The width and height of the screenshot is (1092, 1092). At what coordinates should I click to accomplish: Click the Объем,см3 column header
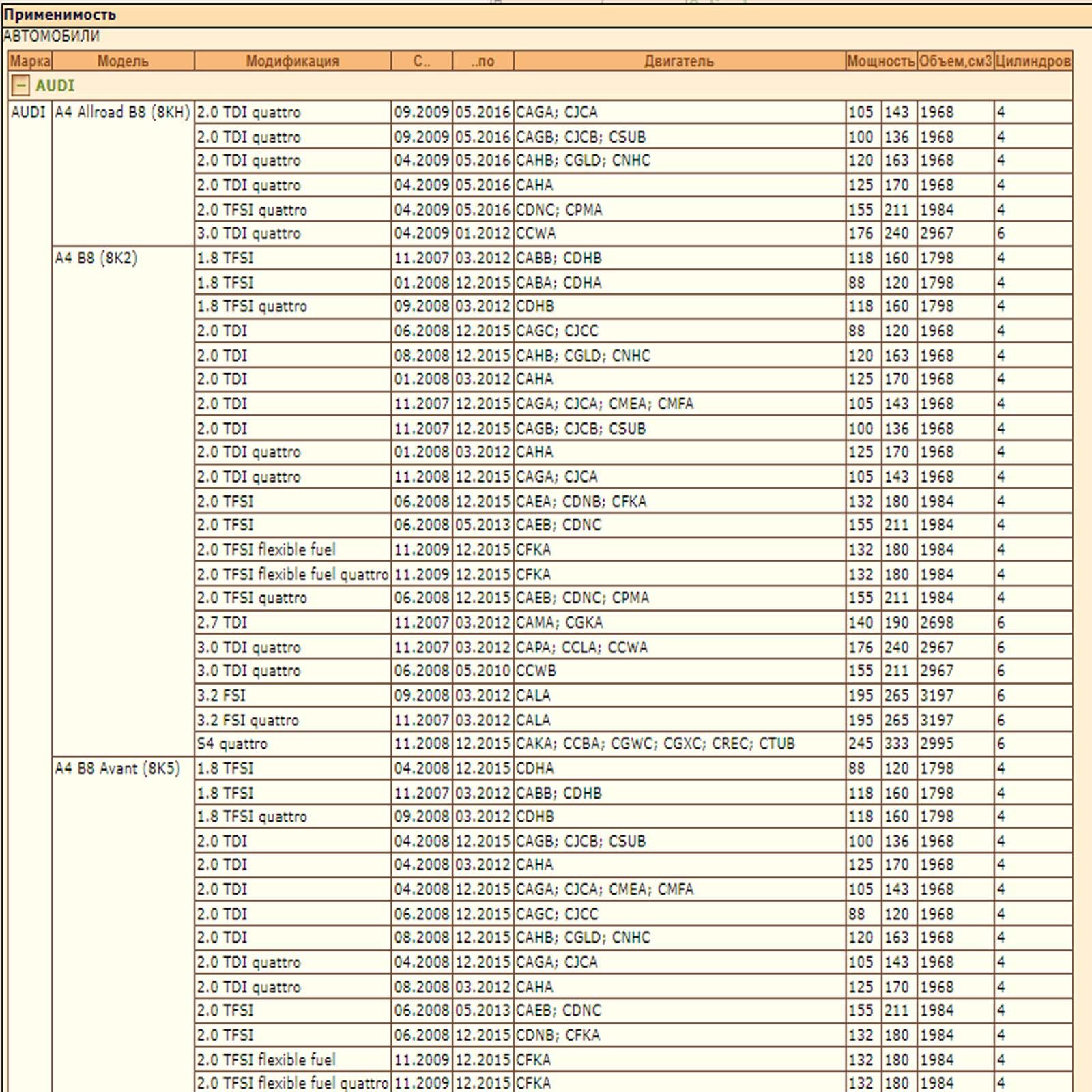point(955,61)
